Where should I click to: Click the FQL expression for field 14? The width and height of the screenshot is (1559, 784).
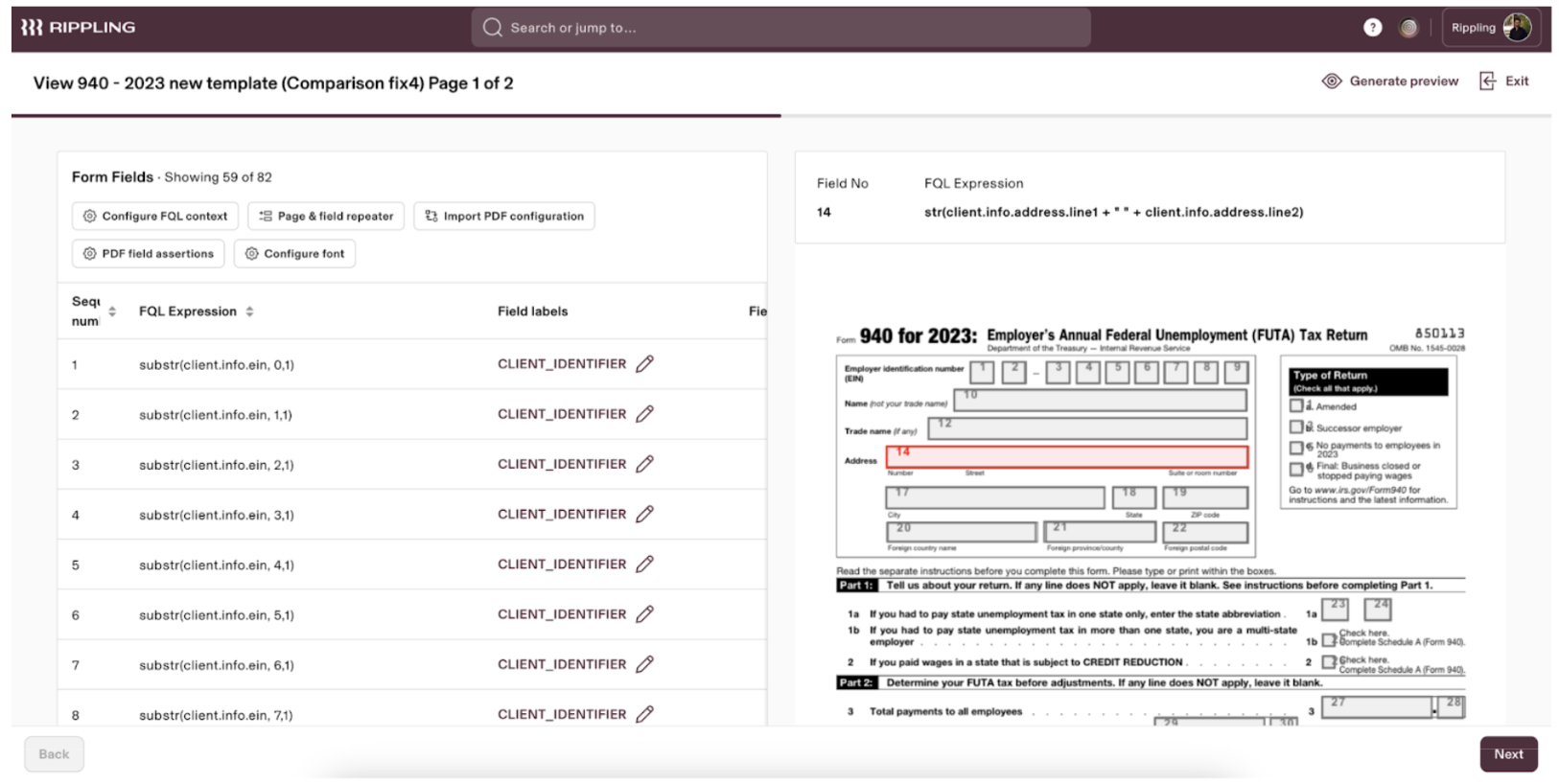(x=1113, y=212)
